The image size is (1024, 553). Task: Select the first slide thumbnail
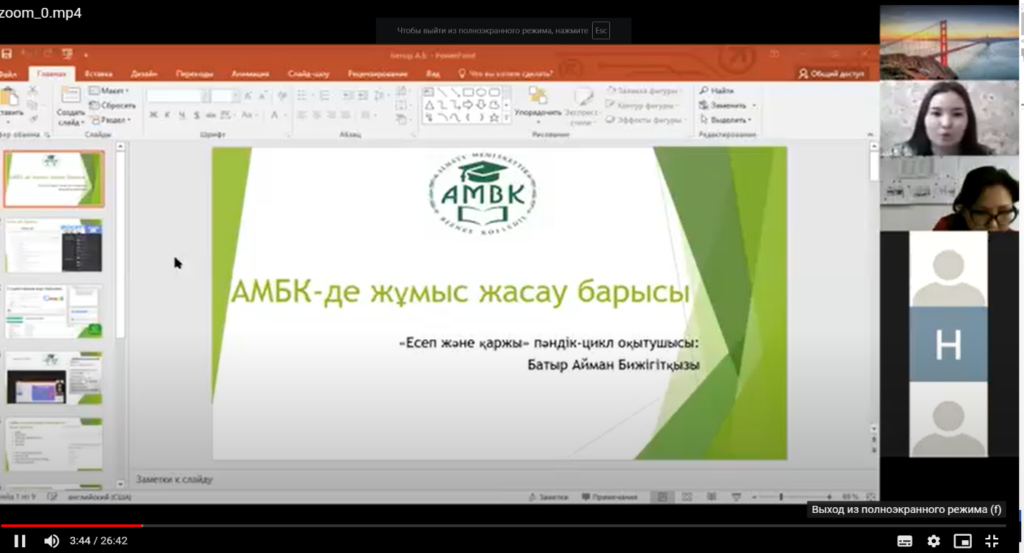[x=54, y=179]
